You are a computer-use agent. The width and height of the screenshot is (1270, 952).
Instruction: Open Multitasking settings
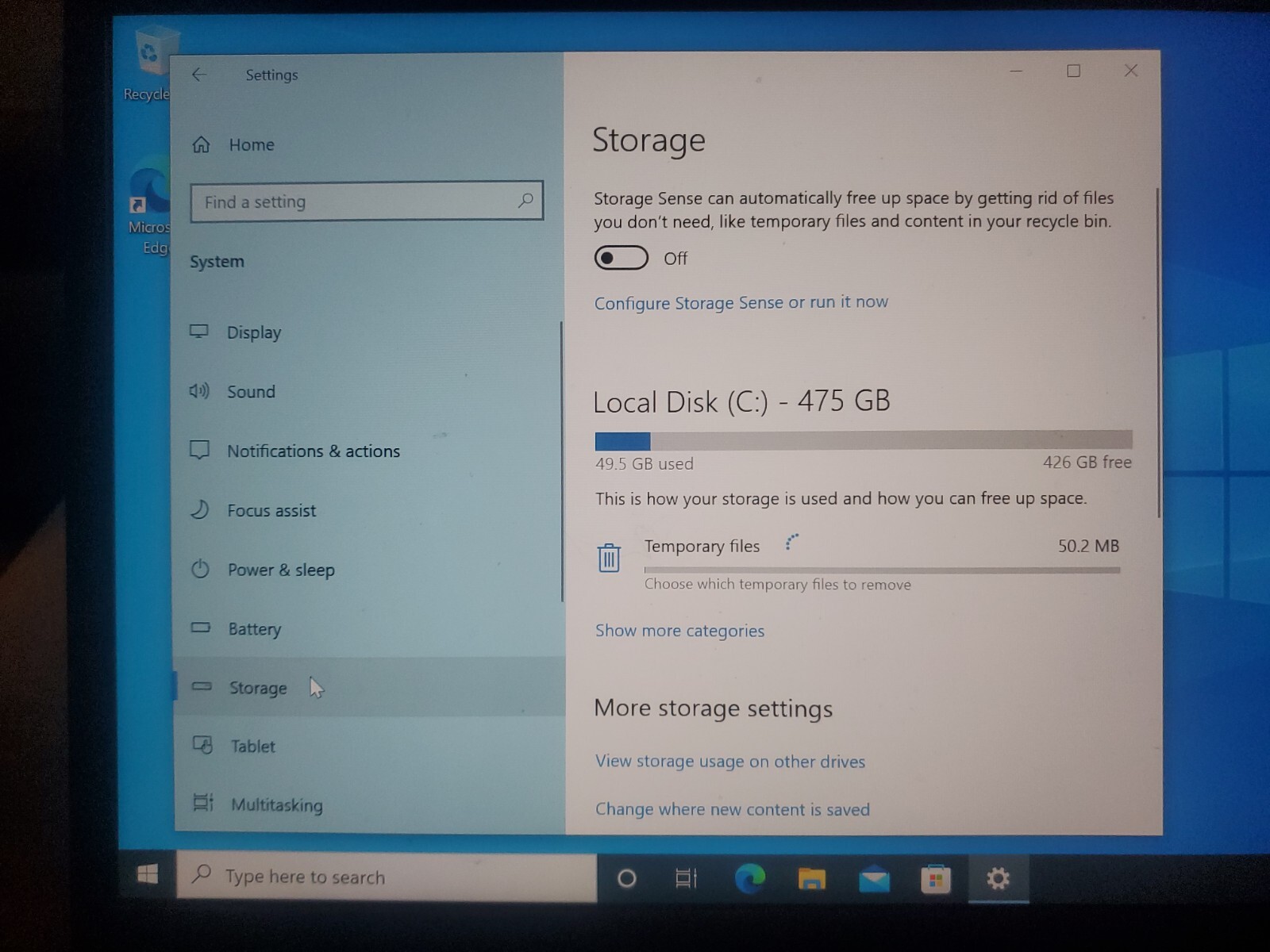[x=368, y=804]
